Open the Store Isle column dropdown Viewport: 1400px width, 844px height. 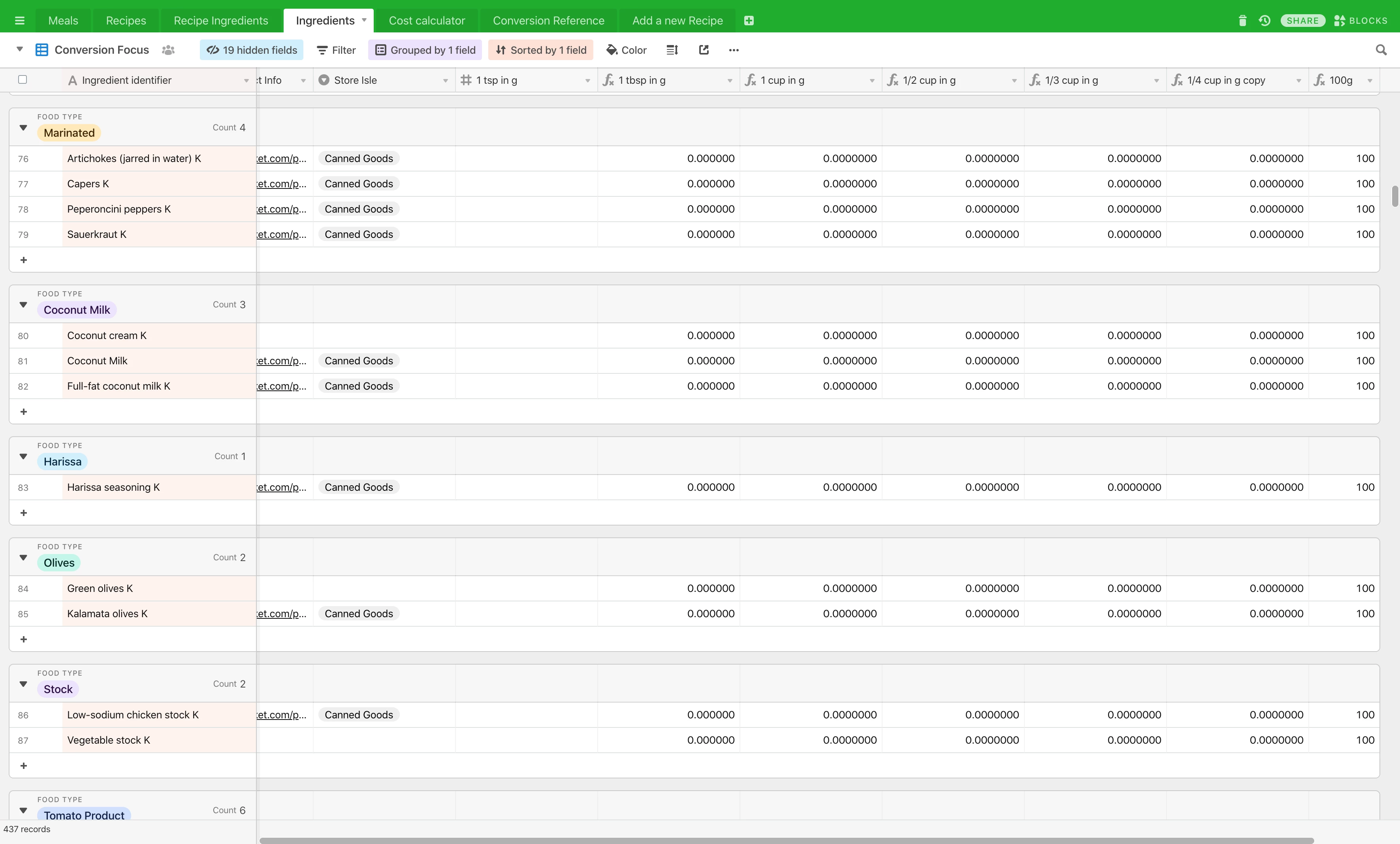click(445, 81)
